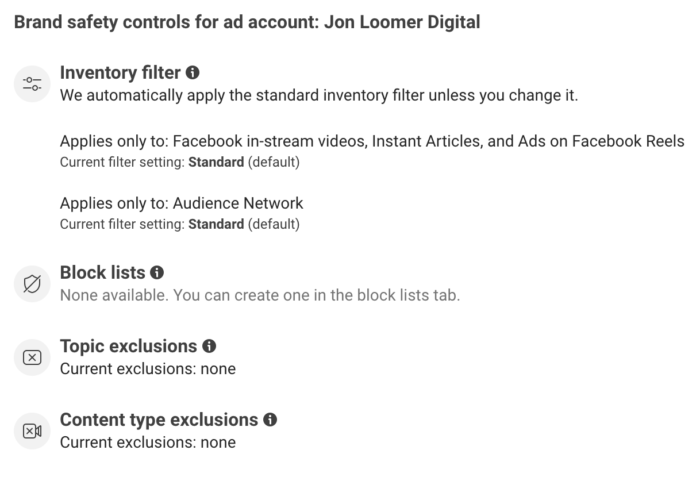
Task: Click the Brand safety controls page title
Action: coord(247,22)
